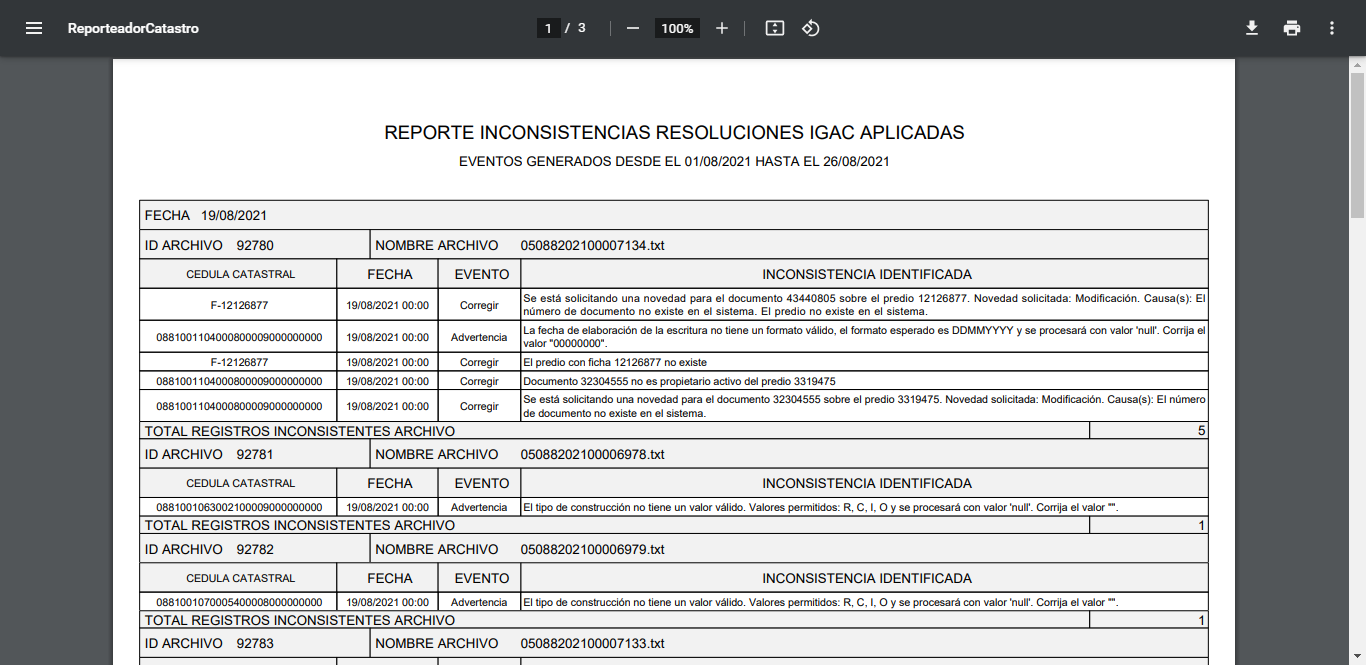The height and width of the screenshot is (665, 1366).
Task: Print the document
Action: tap(1292, 28)
